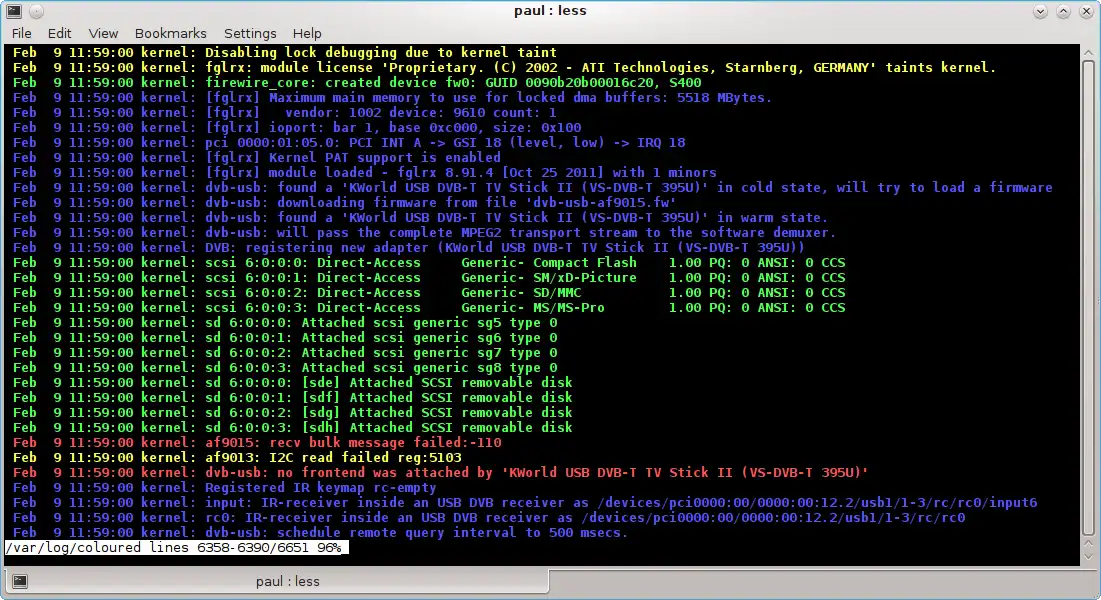Click the scrollbar down arrow at bottom
Image resolution: width=1101 pixels, height=600 pixels.
(1088, 556)
